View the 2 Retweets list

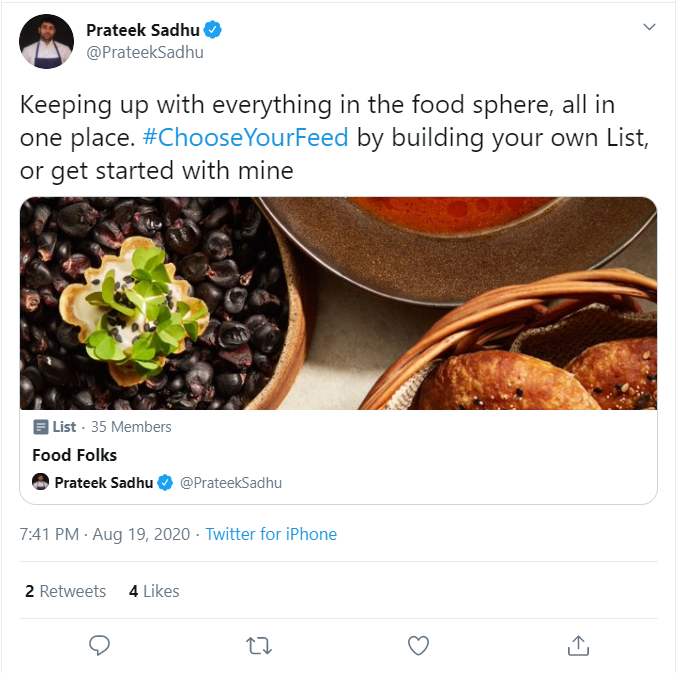66,591
